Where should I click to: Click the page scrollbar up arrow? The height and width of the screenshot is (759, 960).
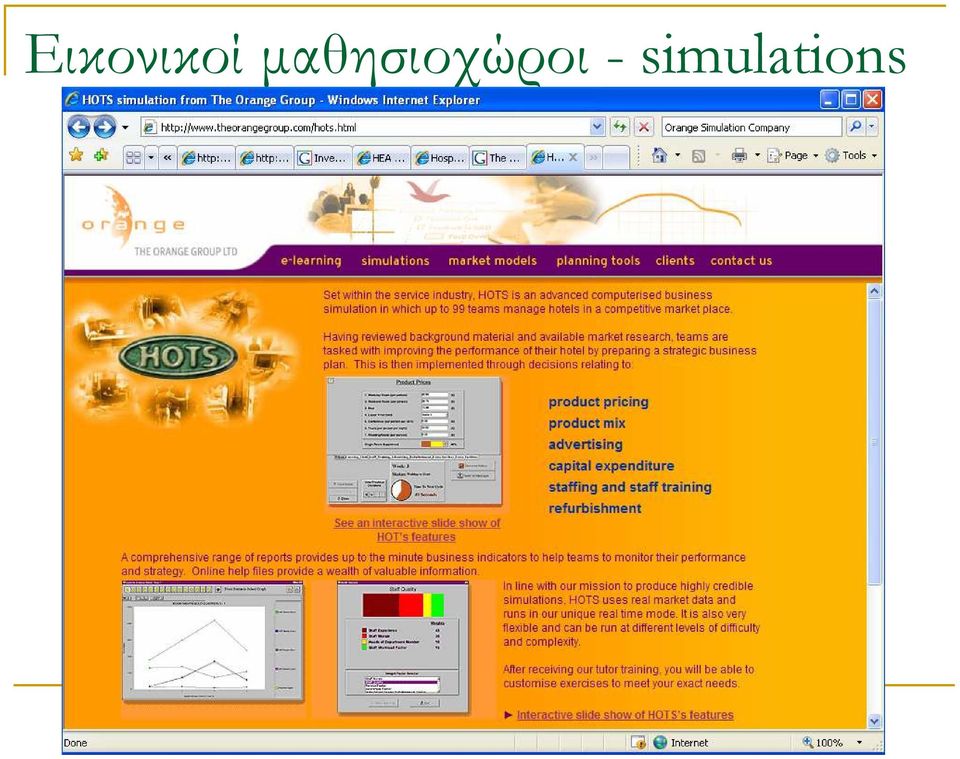[874, 291]
